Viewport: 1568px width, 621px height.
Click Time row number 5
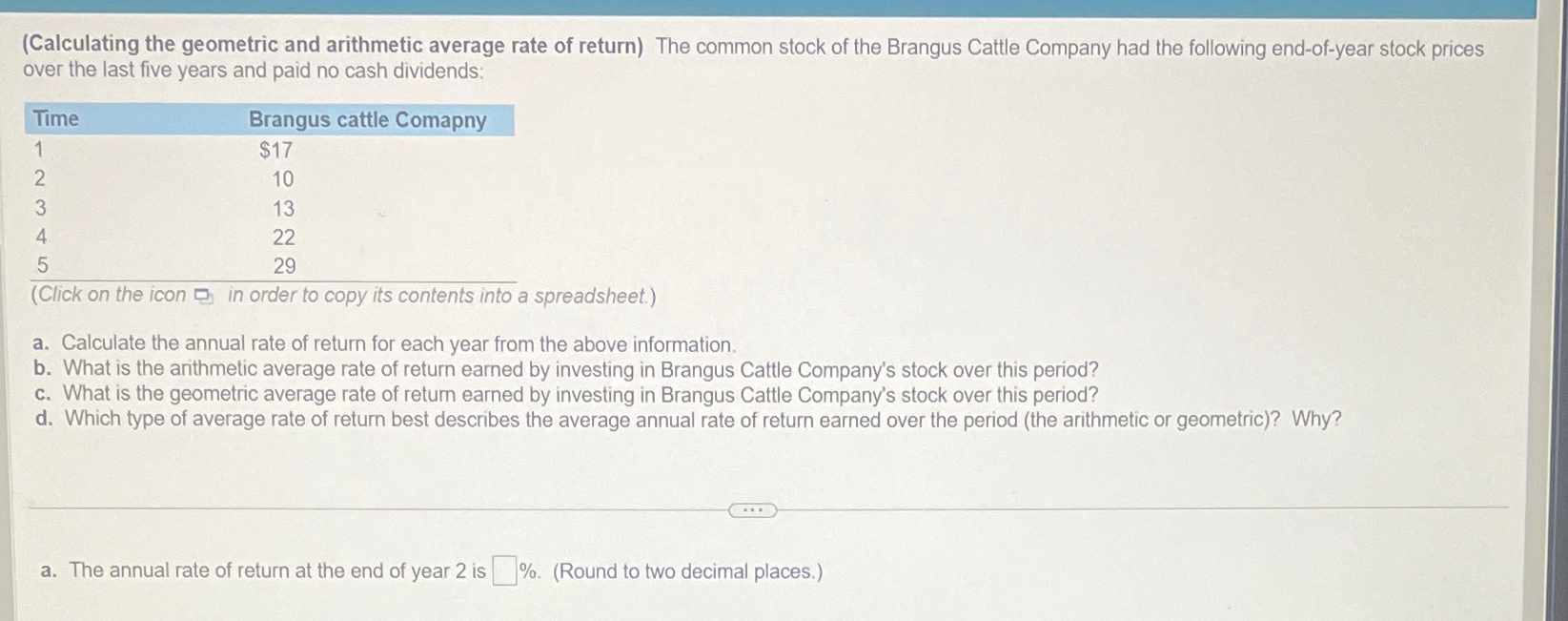click(x=43, y=265)
